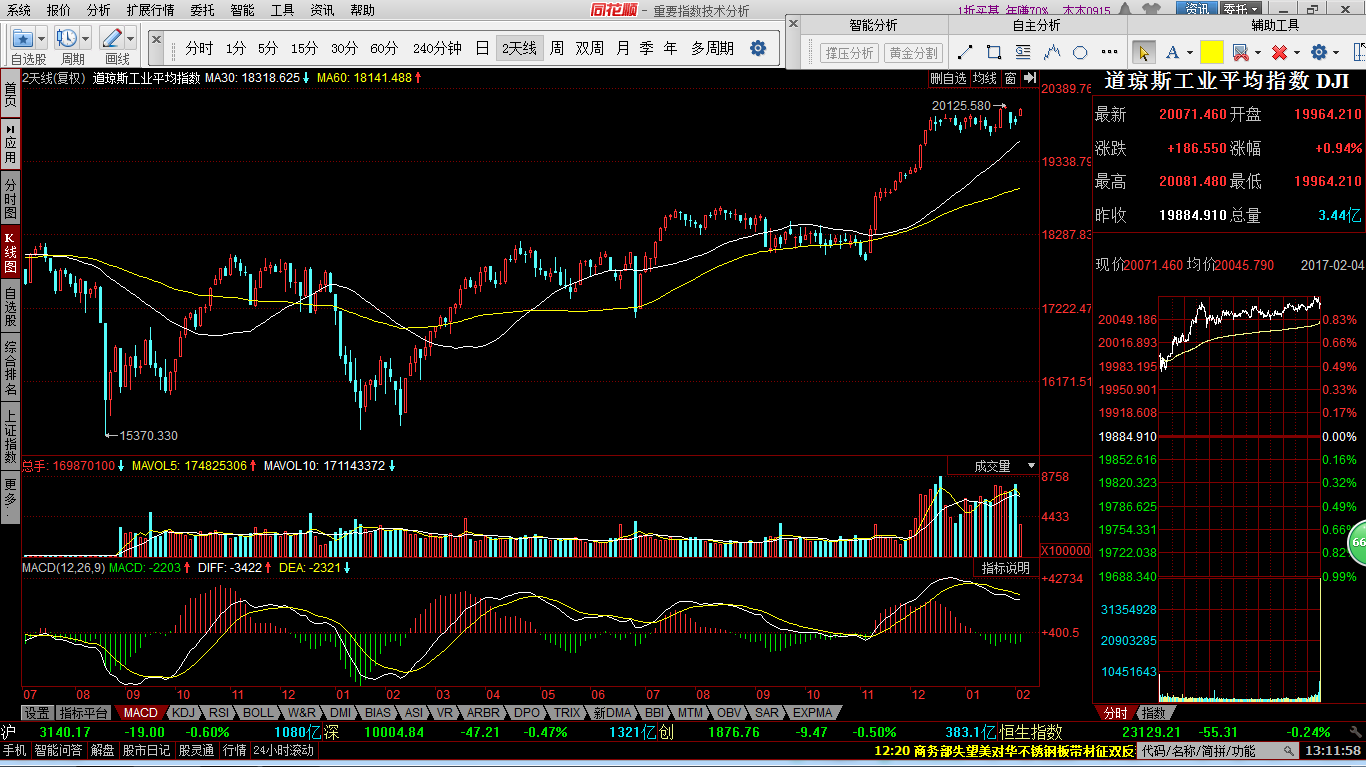Switch chart to 日 daily period

(482, 48)
